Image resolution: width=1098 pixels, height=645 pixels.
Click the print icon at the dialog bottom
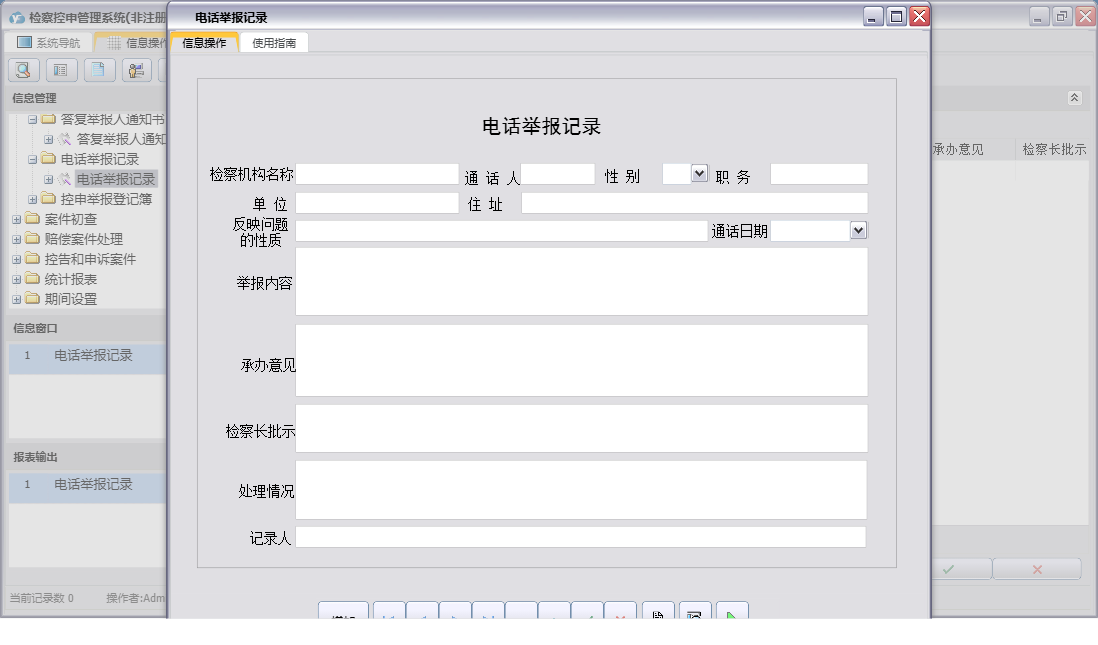click(657, 612)
